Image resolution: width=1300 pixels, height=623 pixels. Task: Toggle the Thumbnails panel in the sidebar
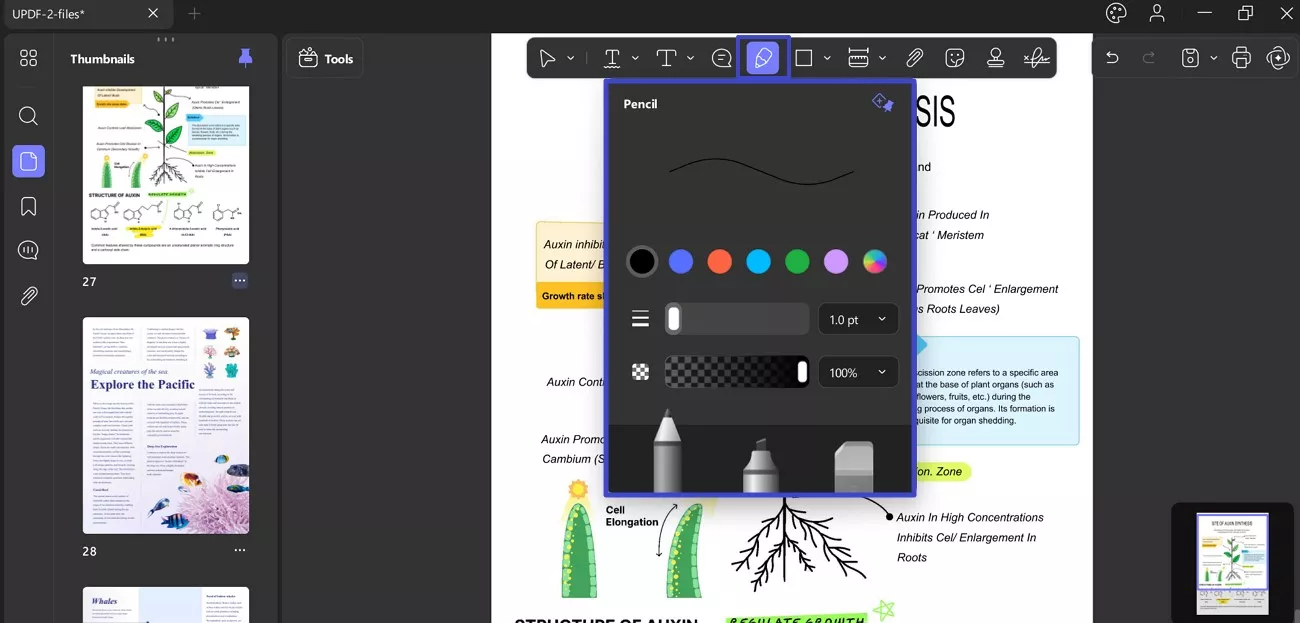click(28, 161)
